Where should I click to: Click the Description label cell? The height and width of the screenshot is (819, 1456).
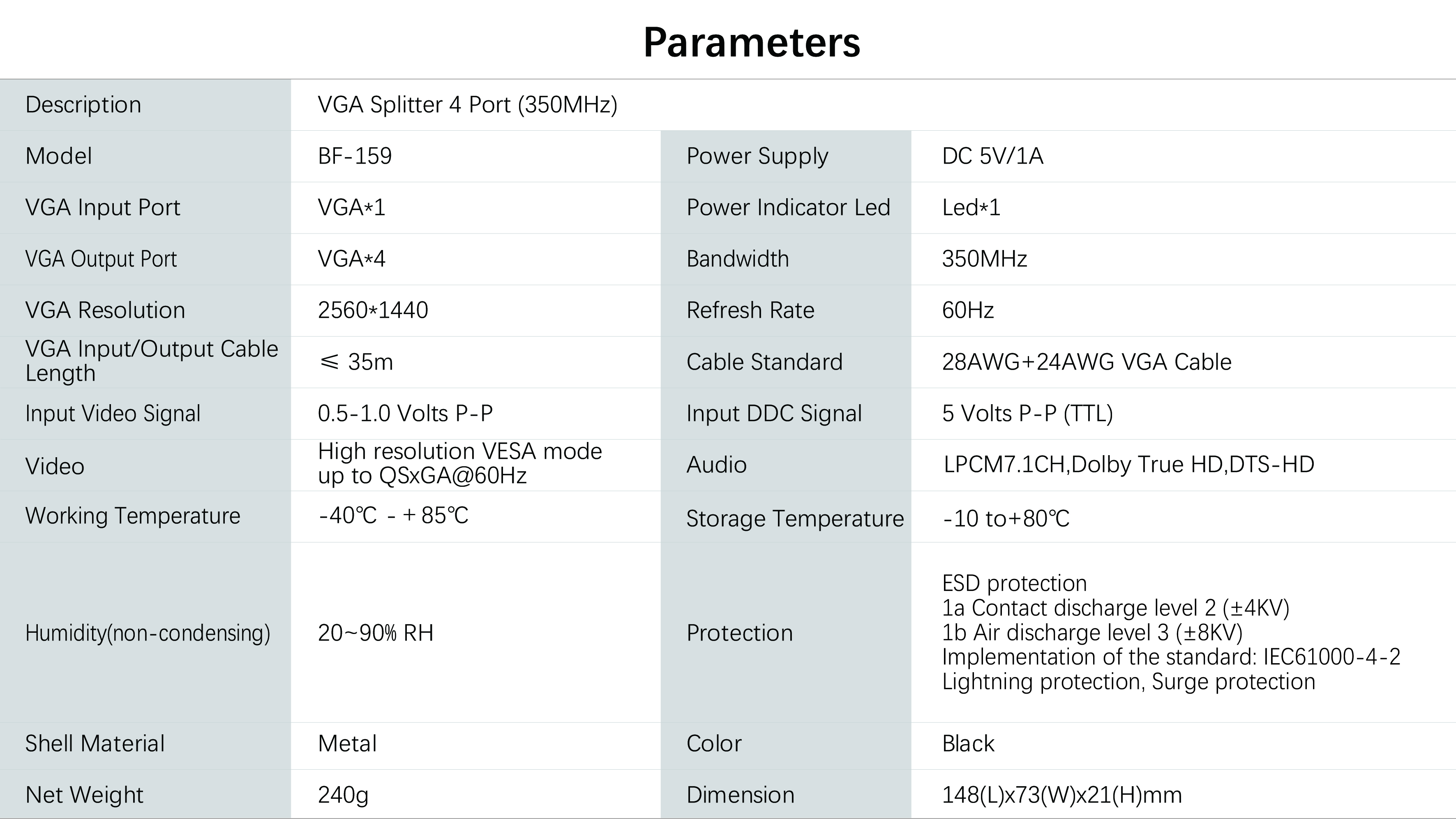click(83, 105)
